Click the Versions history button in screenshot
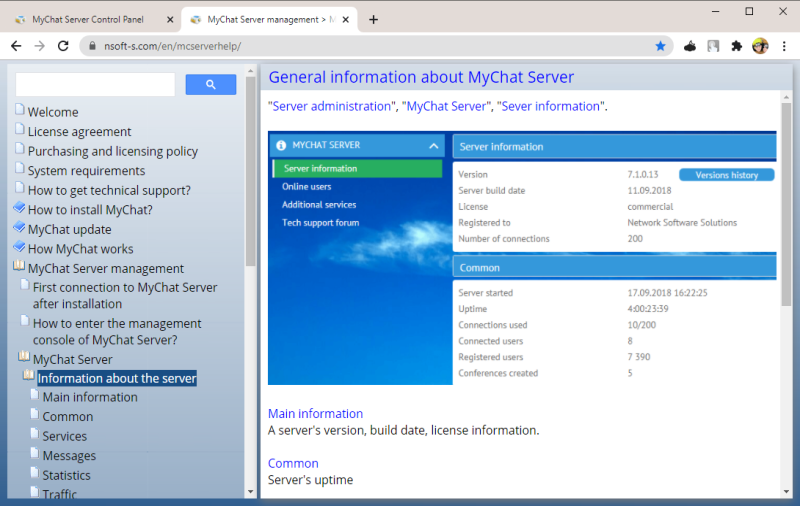This screenshot has width=800, height=506. point(727,175)
